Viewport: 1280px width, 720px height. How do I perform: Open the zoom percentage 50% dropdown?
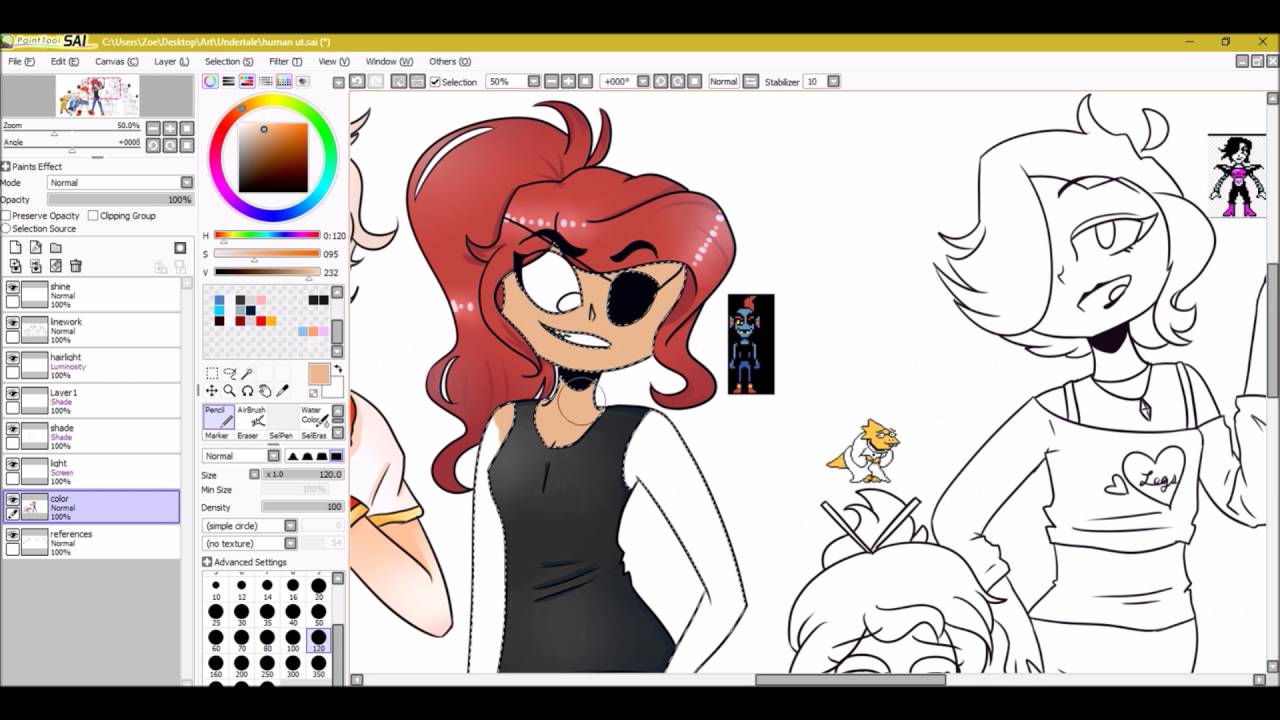(533, 82)
